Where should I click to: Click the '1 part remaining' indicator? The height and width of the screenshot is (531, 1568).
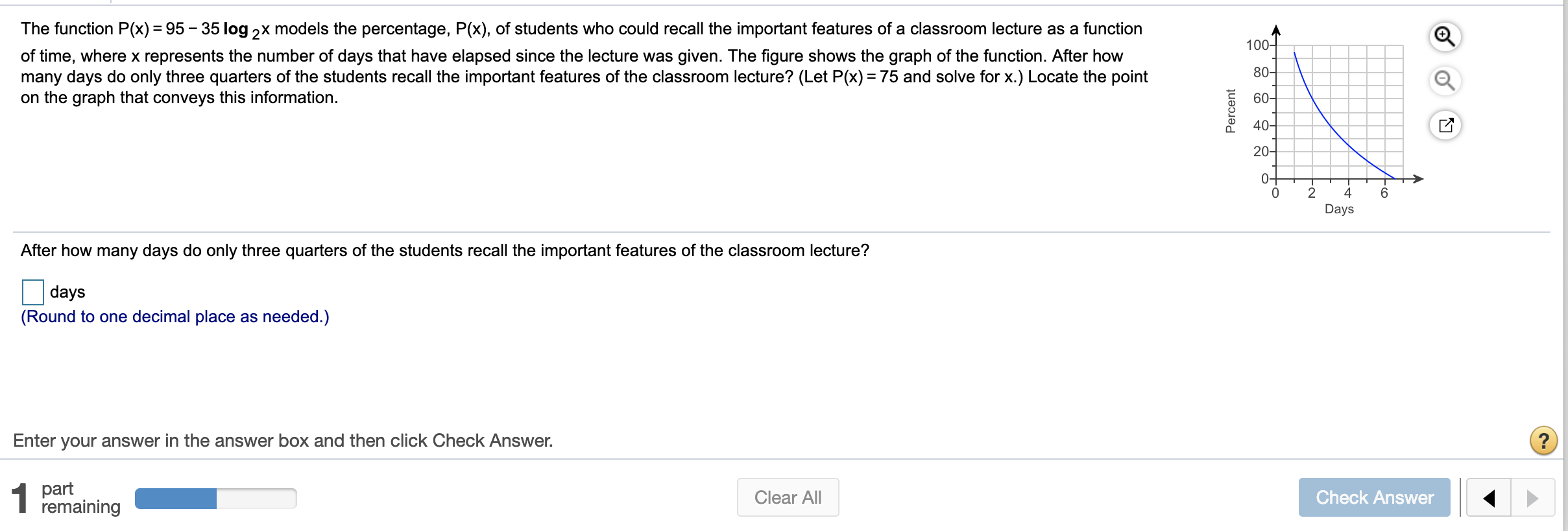tap(66, 498)
